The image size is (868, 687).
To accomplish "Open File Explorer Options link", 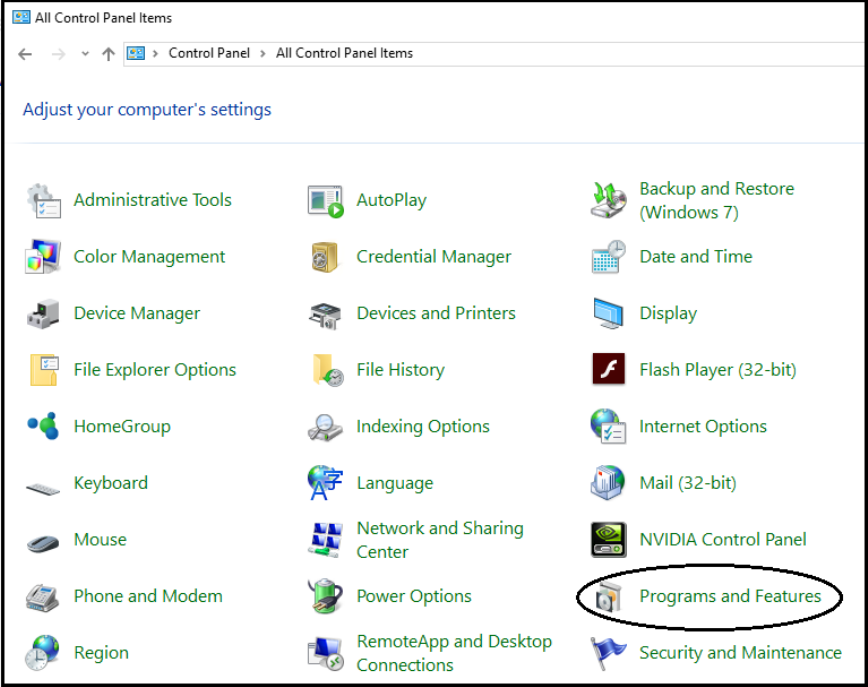I will 155,370.
